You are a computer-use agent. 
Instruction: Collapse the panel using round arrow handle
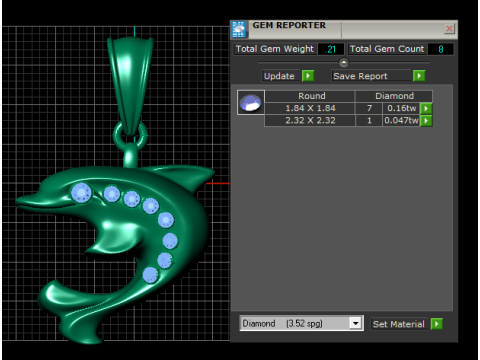[x=344, y=62]
